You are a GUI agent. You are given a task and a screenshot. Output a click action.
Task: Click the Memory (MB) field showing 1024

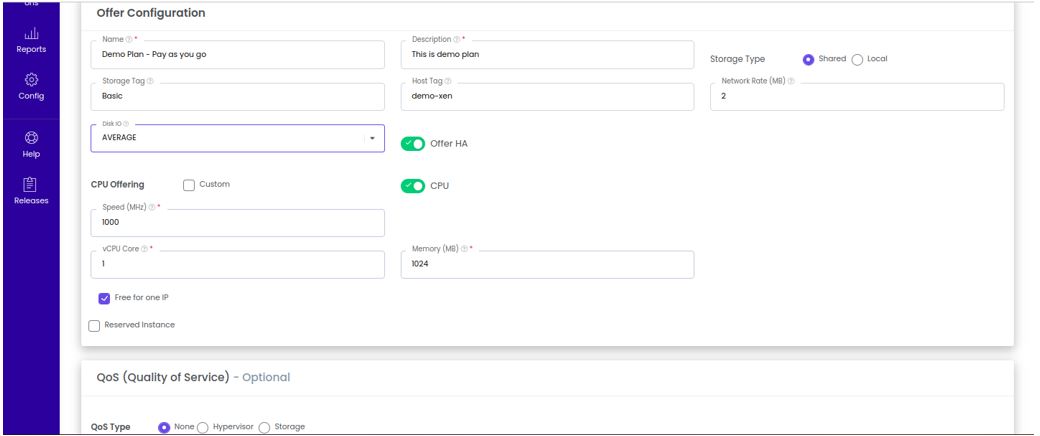click(x=547, y=264)
